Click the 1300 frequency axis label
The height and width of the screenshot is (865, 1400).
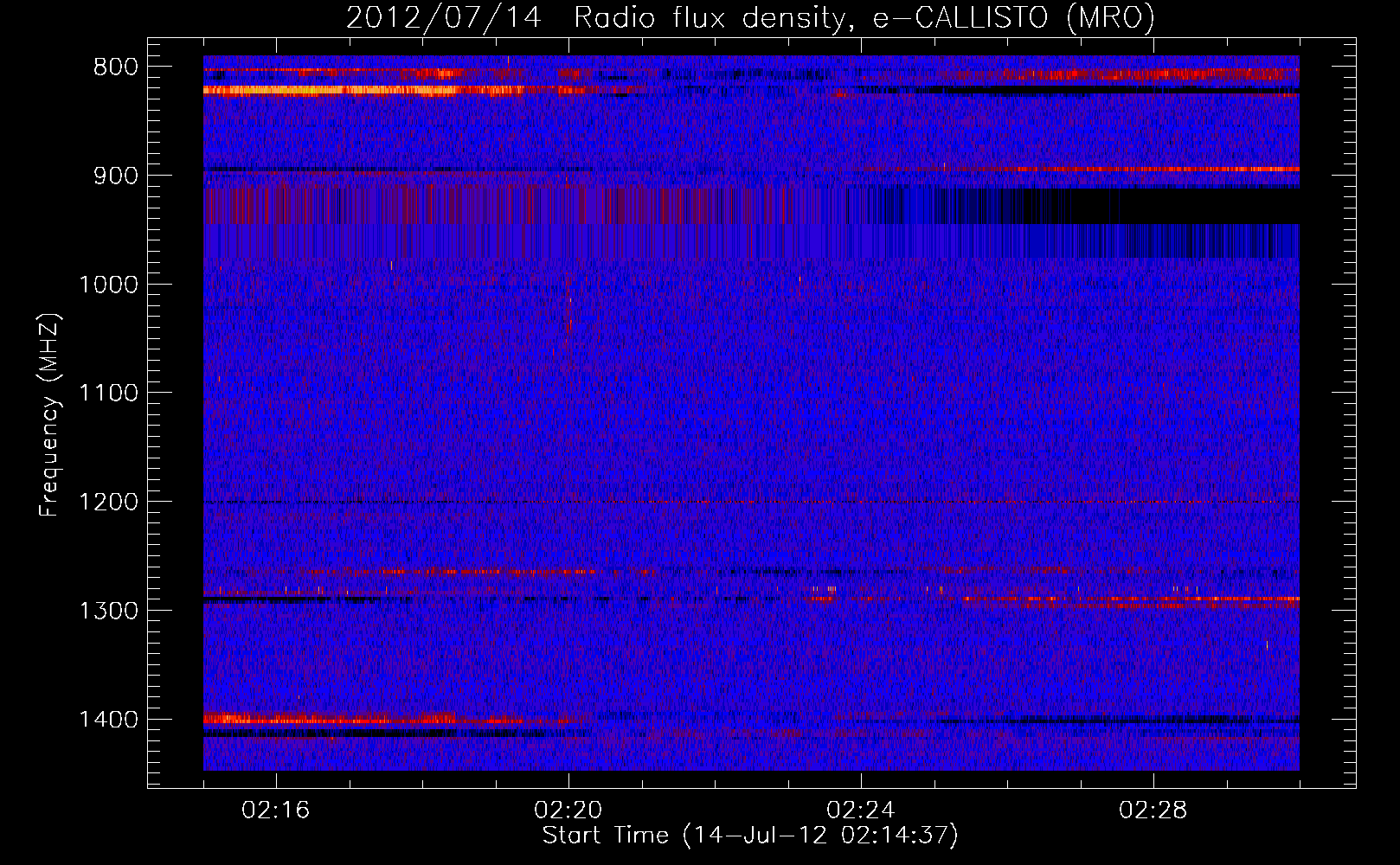108,611
